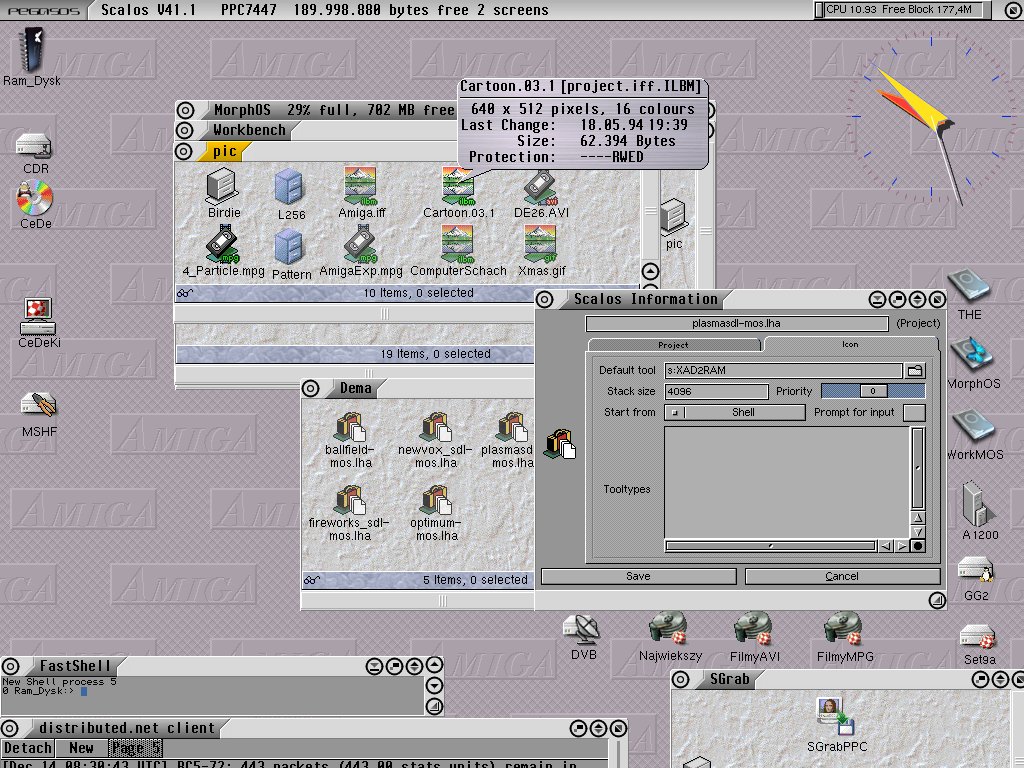Enable the Prompt for input checkbox

[x=914, y=413]
